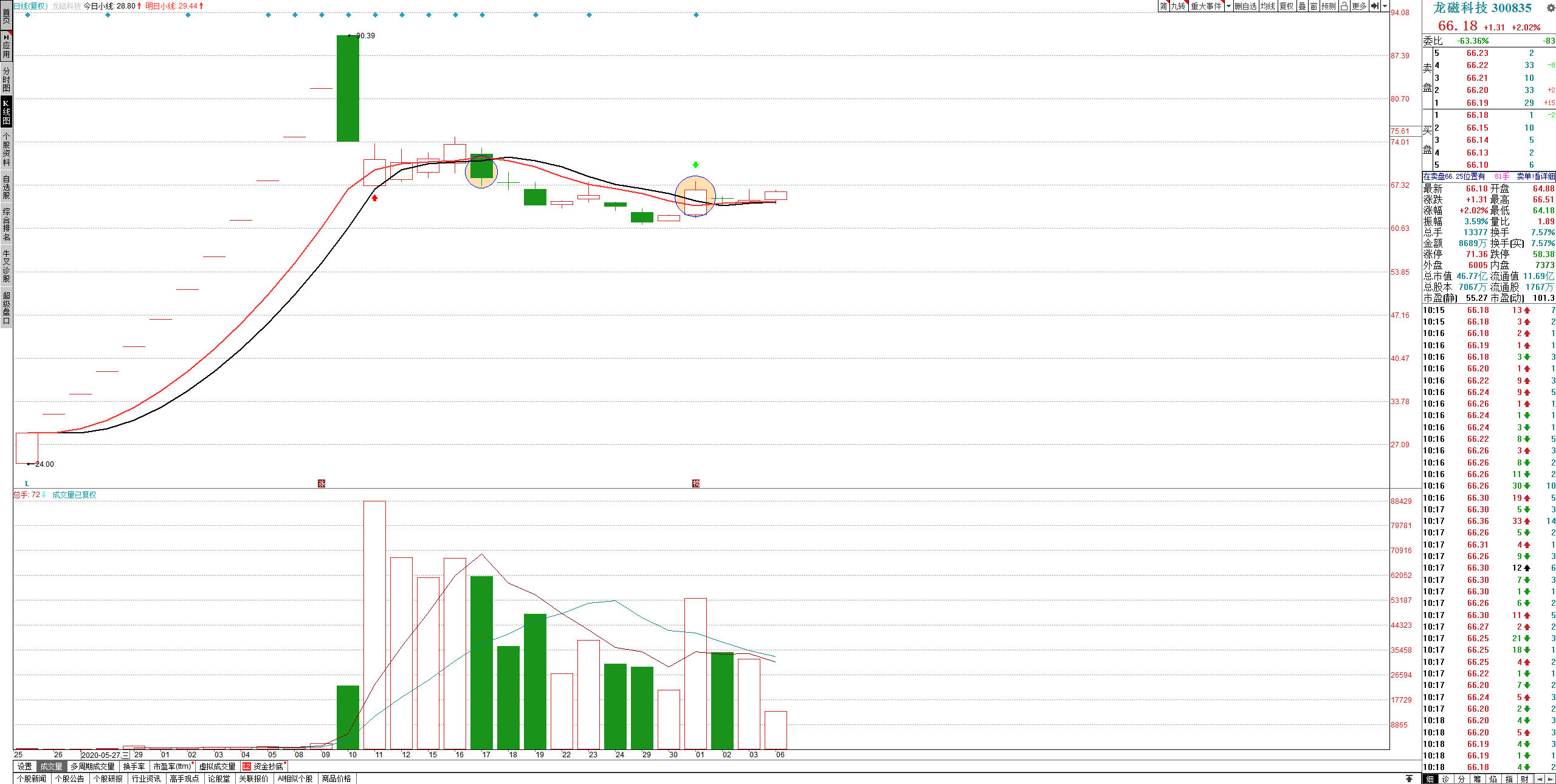Click the 卖单!看详细 link
Viewport: 1556px width, 784px height.
(x=1536, y=176)
